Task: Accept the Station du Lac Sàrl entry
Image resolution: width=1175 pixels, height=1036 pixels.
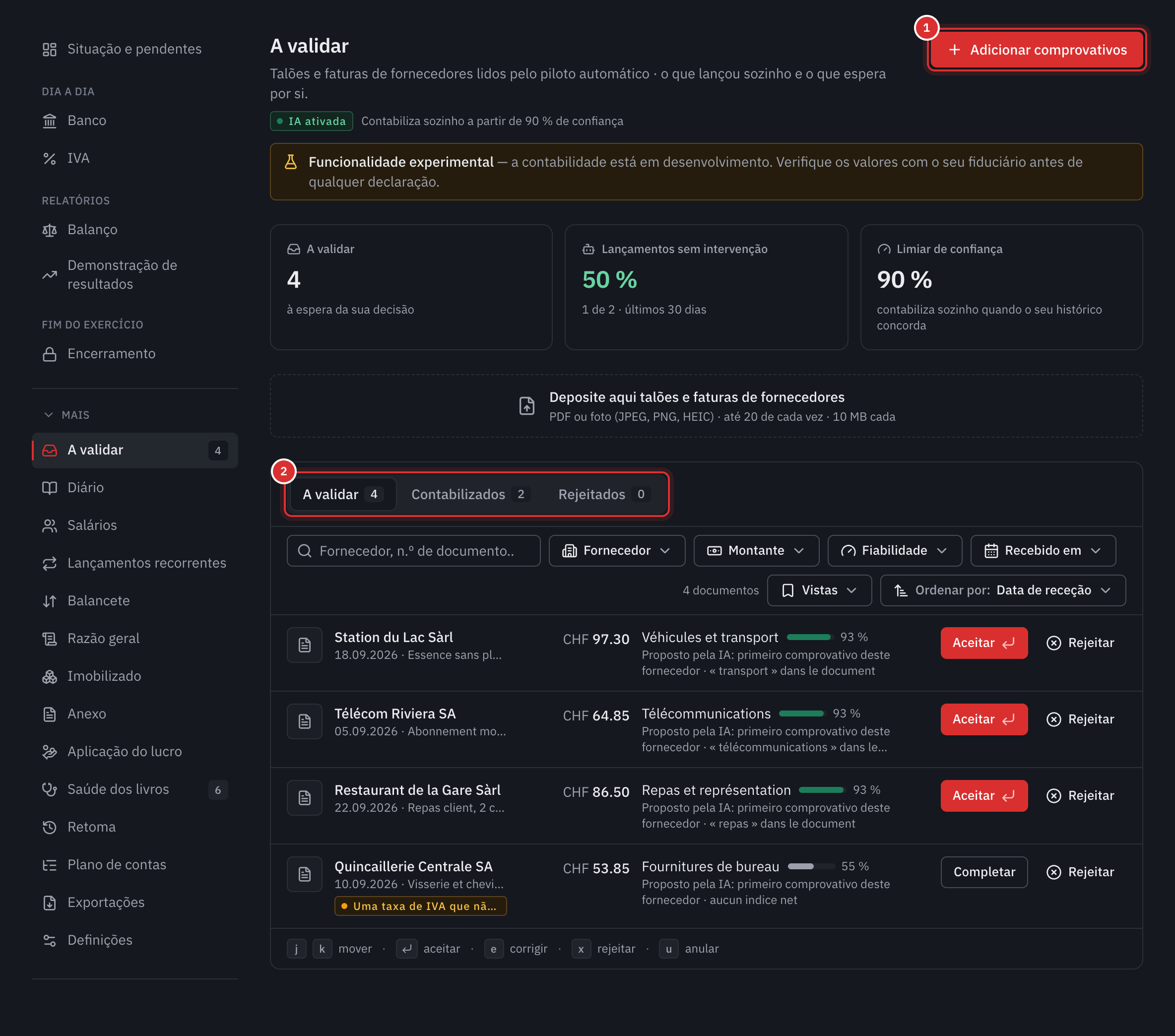Action: click(983, 643)
